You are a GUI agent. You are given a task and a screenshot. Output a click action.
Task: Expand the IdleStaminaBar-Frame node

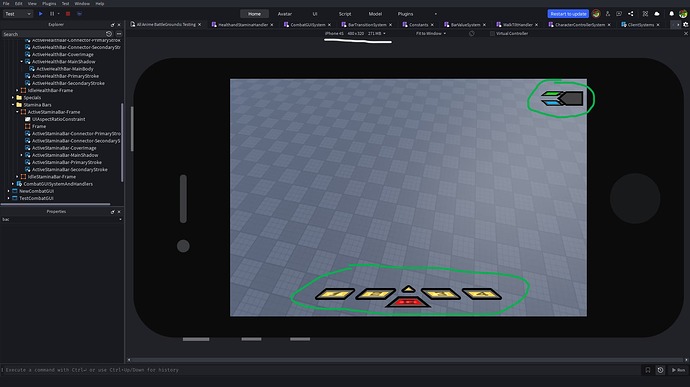(17, 177)
